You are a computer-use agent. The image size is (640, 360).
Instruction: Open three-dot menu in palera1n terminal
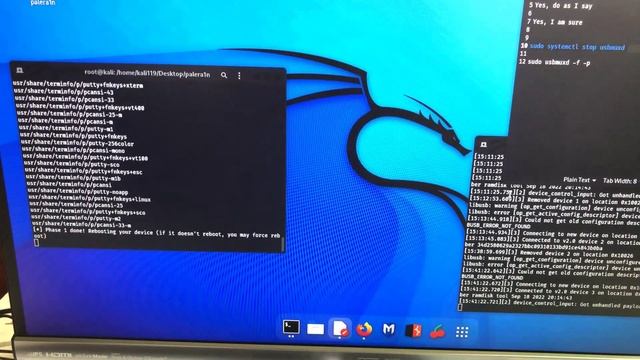[x=239, y=76]
